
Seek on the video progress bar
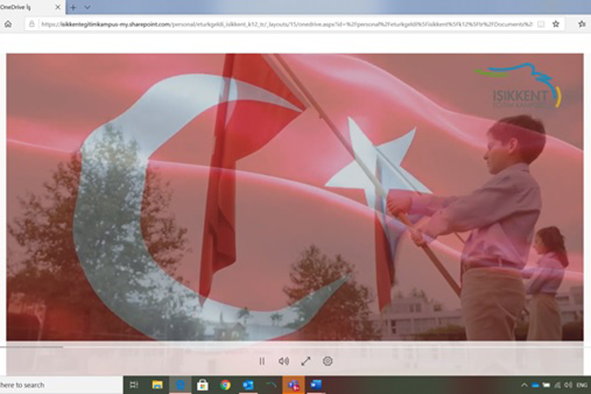(x=295, y=346)
